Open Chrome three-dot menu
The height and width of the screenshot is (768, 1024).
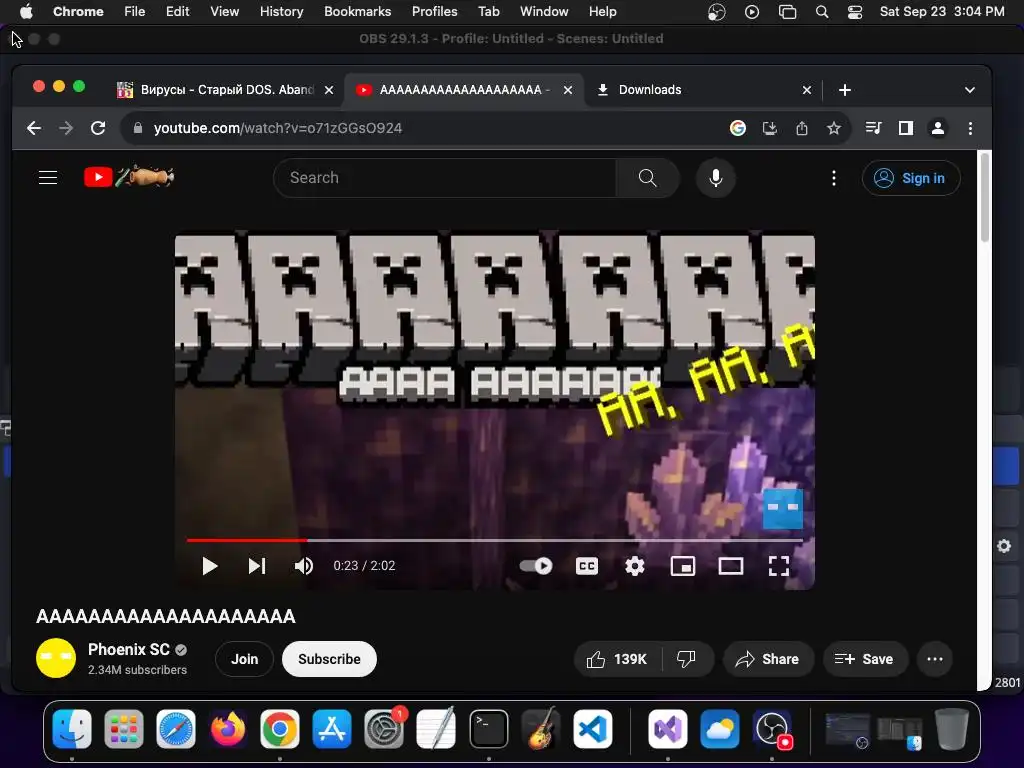pyautogui.click(x=970, y=128)
